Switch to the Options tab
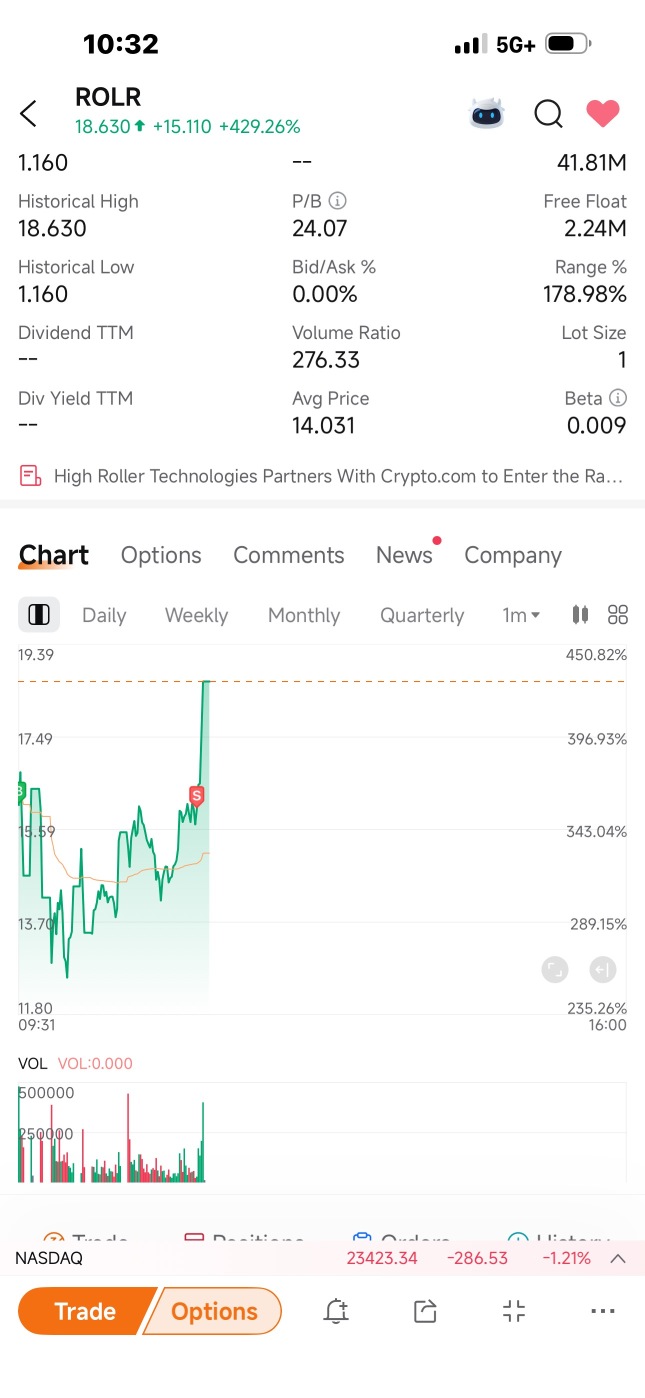The width and height of the screenshot is (645, 1398). click(x=161, y=555)
